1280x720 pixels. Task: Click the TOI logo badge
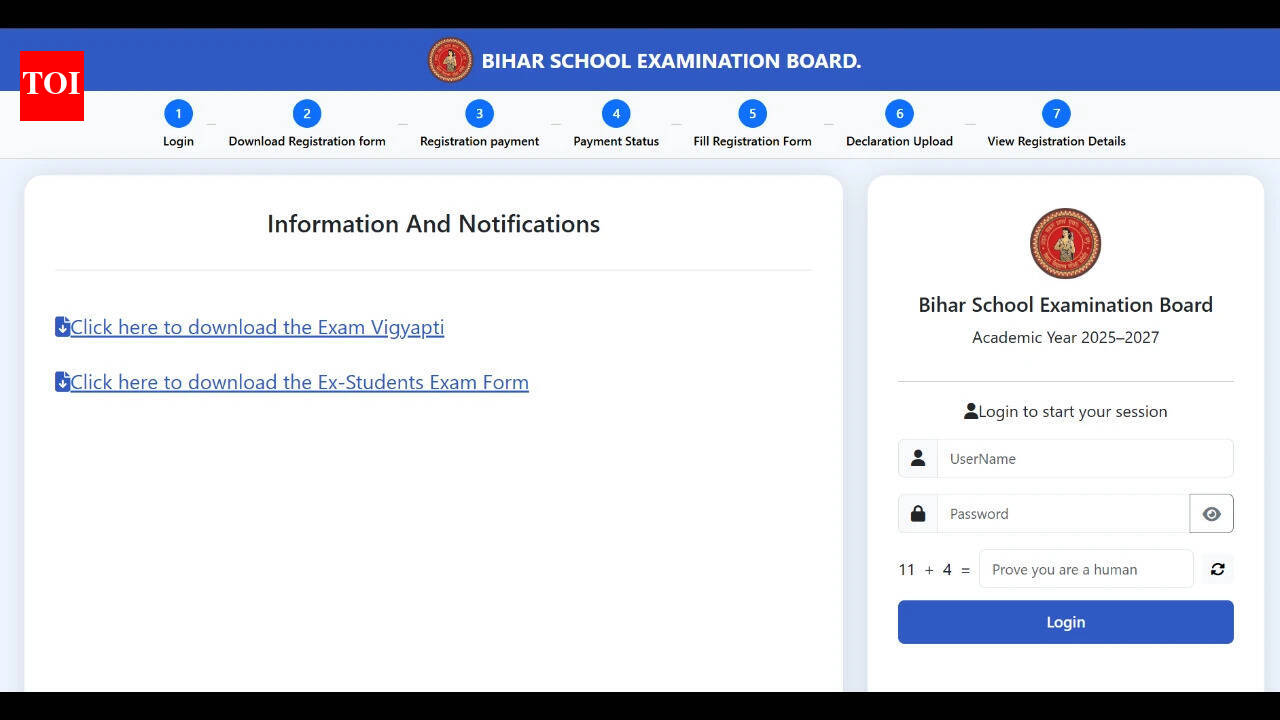tap(52, 86)
